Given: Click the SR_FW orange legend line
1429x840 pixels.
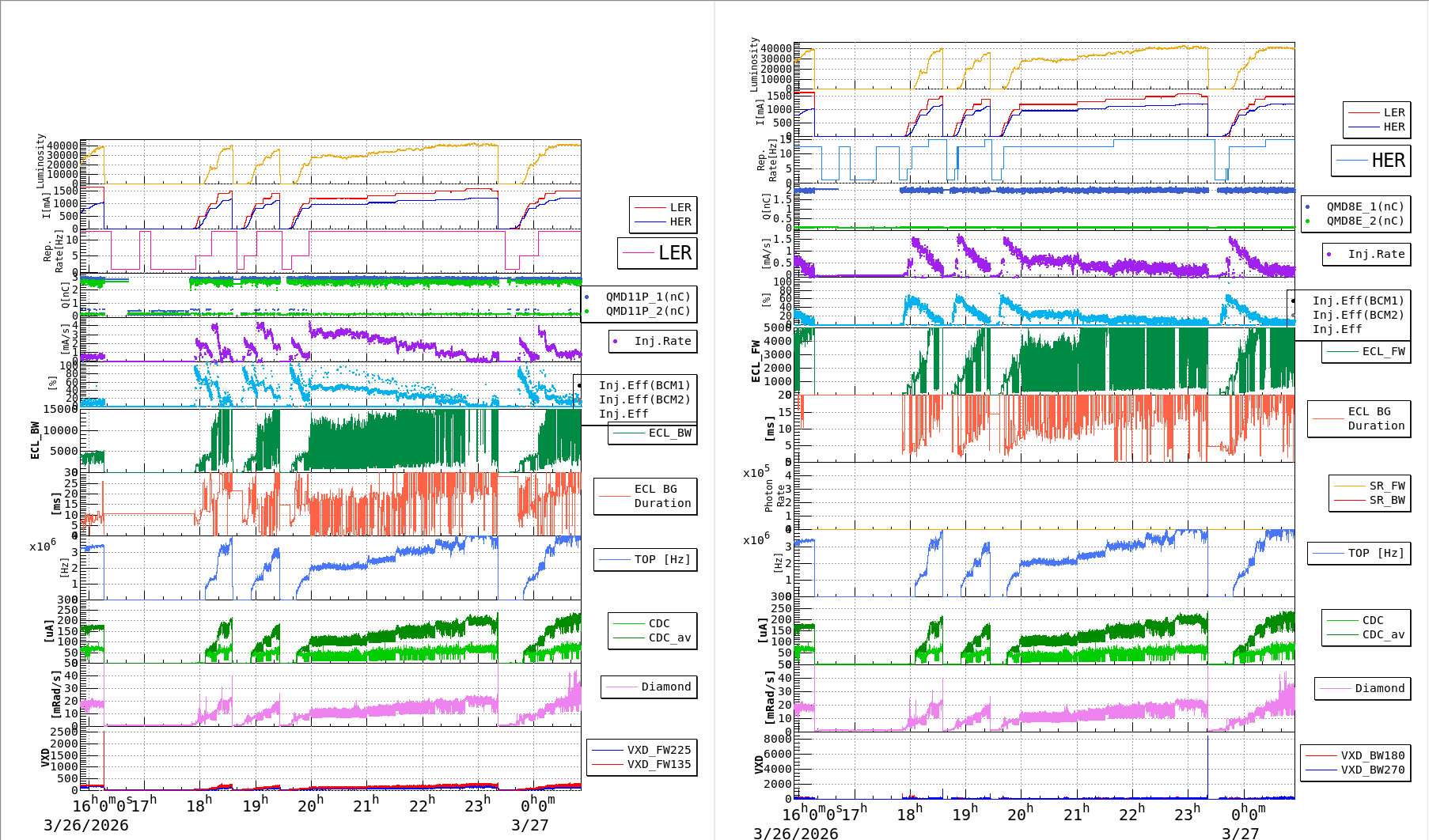Looking at the screenshot, I should 1349,486.
